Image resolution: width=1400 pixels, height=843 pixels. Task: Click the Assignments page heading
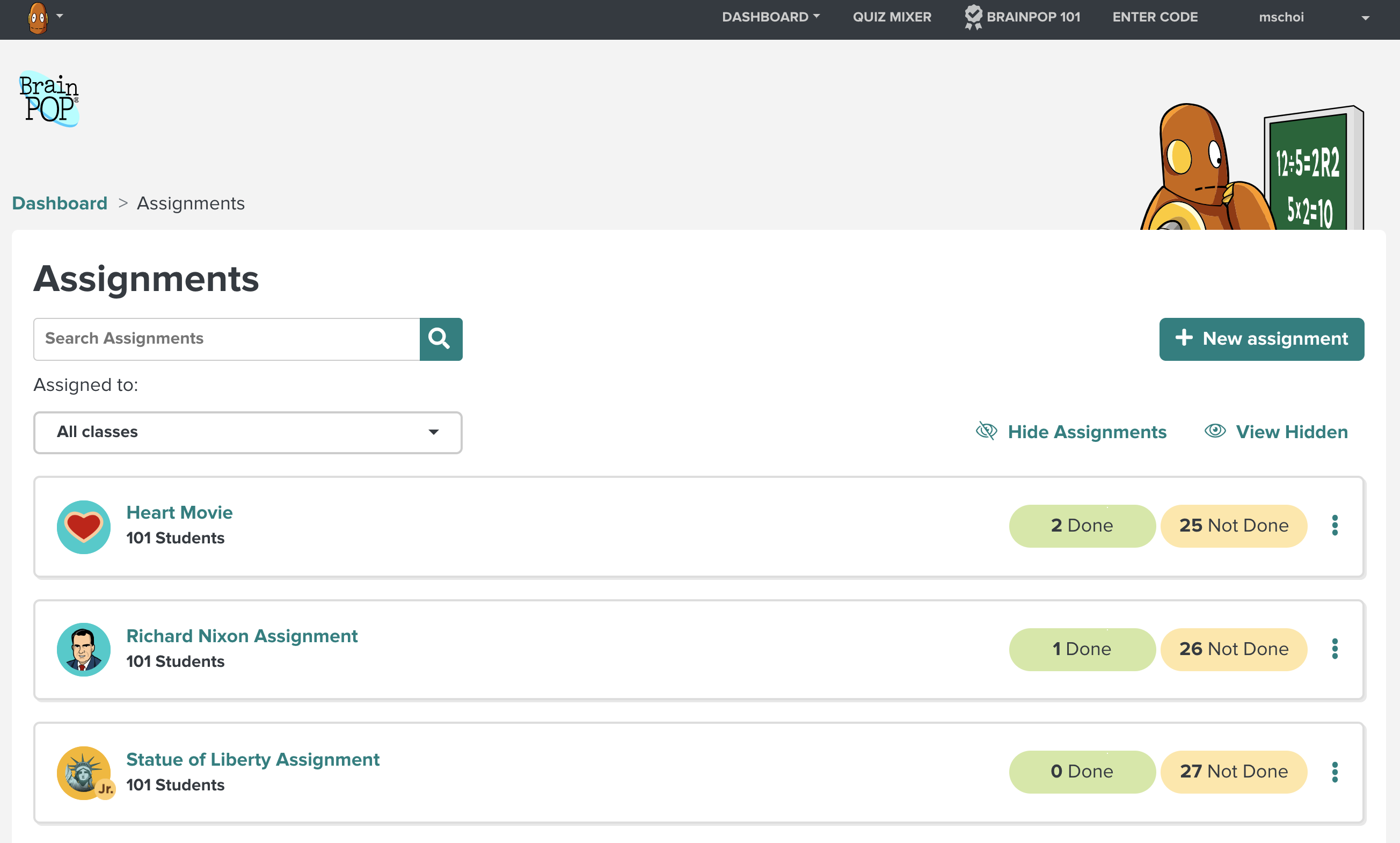point(147,280)
